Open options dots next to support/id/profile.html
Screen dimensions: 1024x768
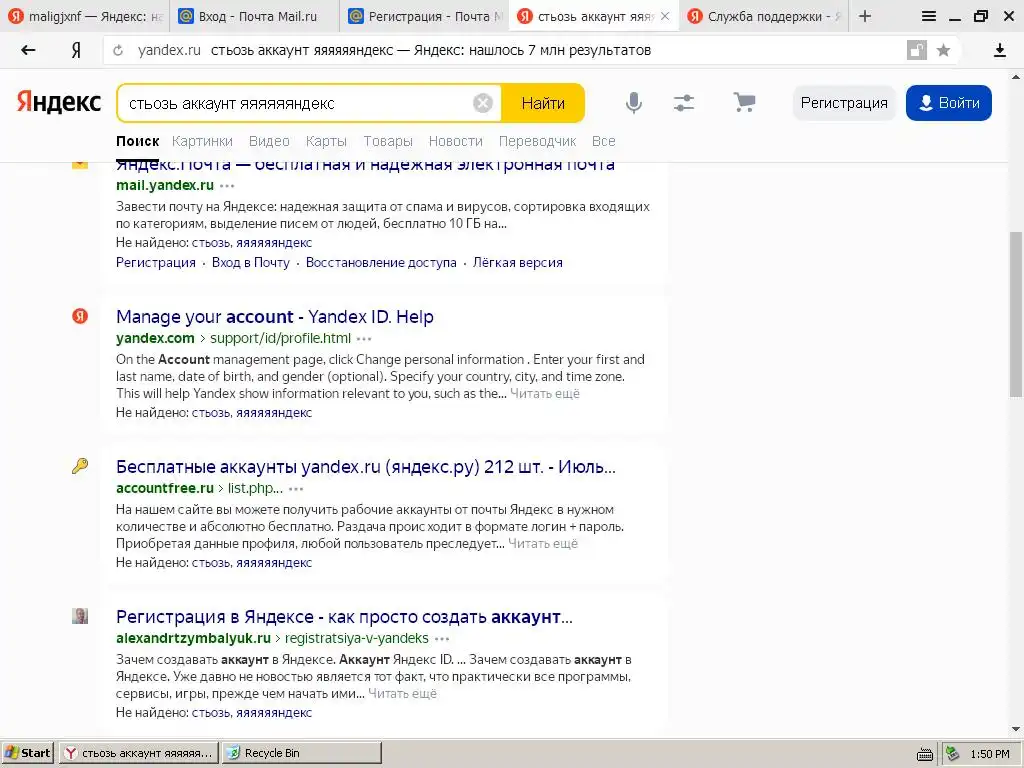(x=364, y=338)
